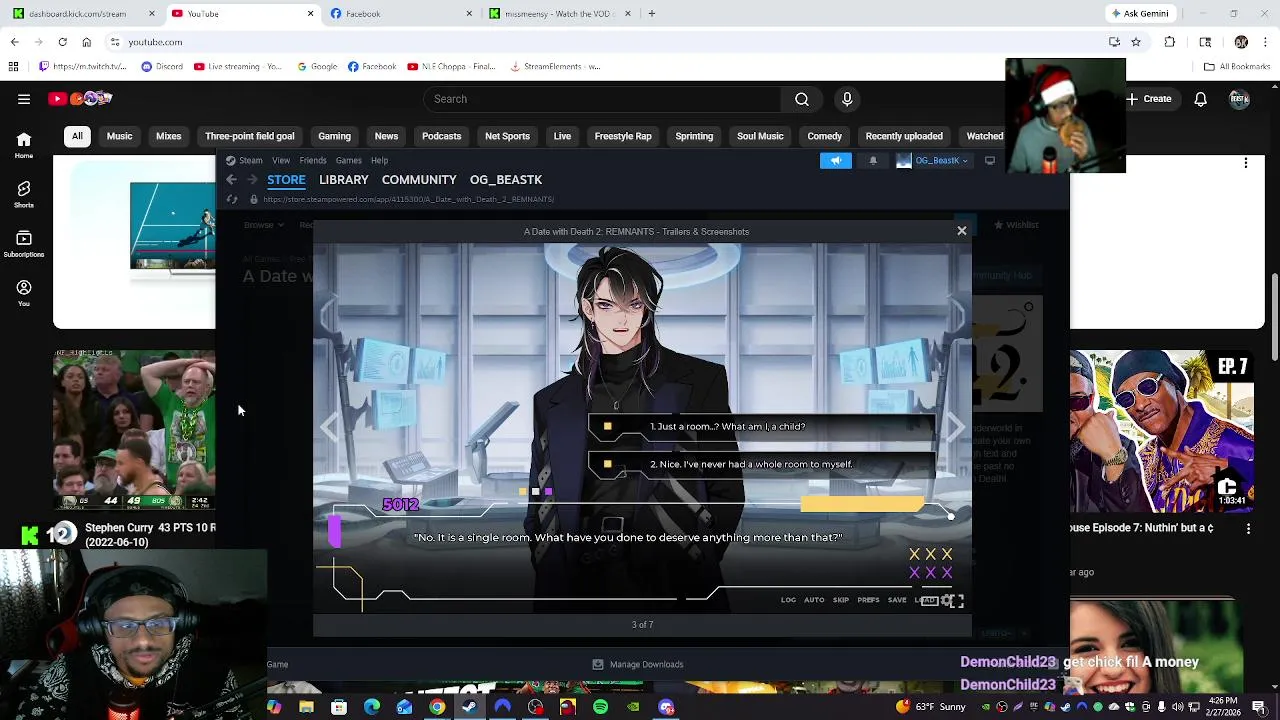The image size is (1280, 720).
Task: Open Steam from the taskbar
Action: pyautogui.click(x=469, y=707)
